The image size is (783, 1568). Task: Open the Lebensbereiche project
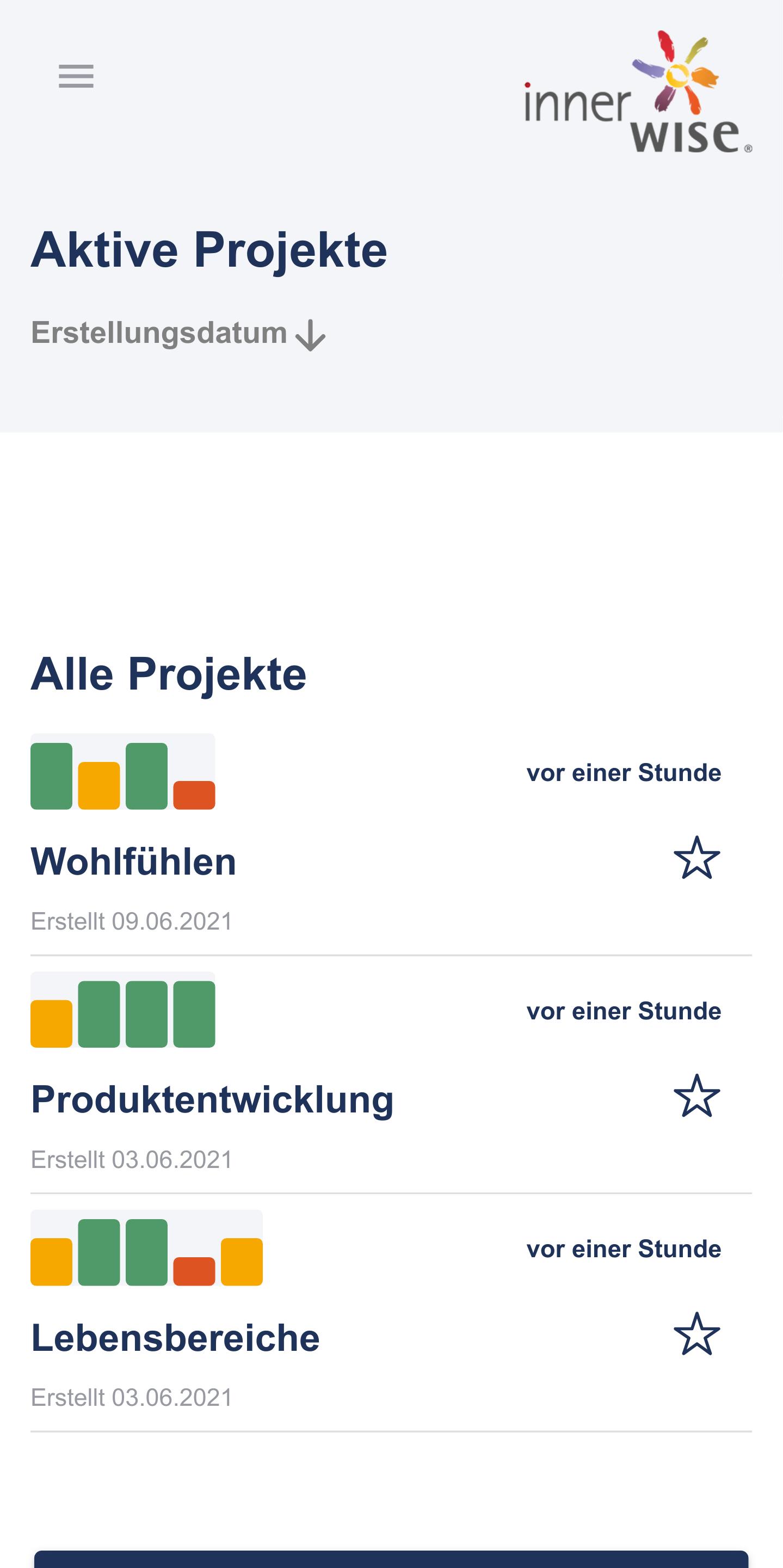click(175, 1337)
